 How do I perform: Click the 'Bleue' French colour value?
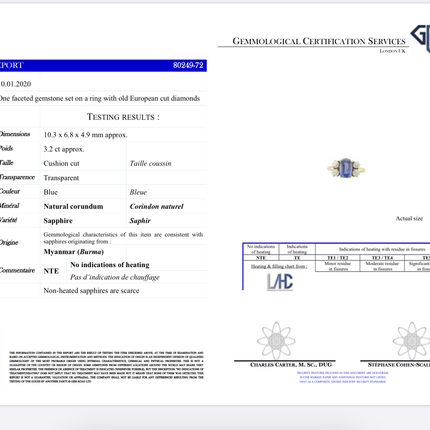(x=138, y=192)
